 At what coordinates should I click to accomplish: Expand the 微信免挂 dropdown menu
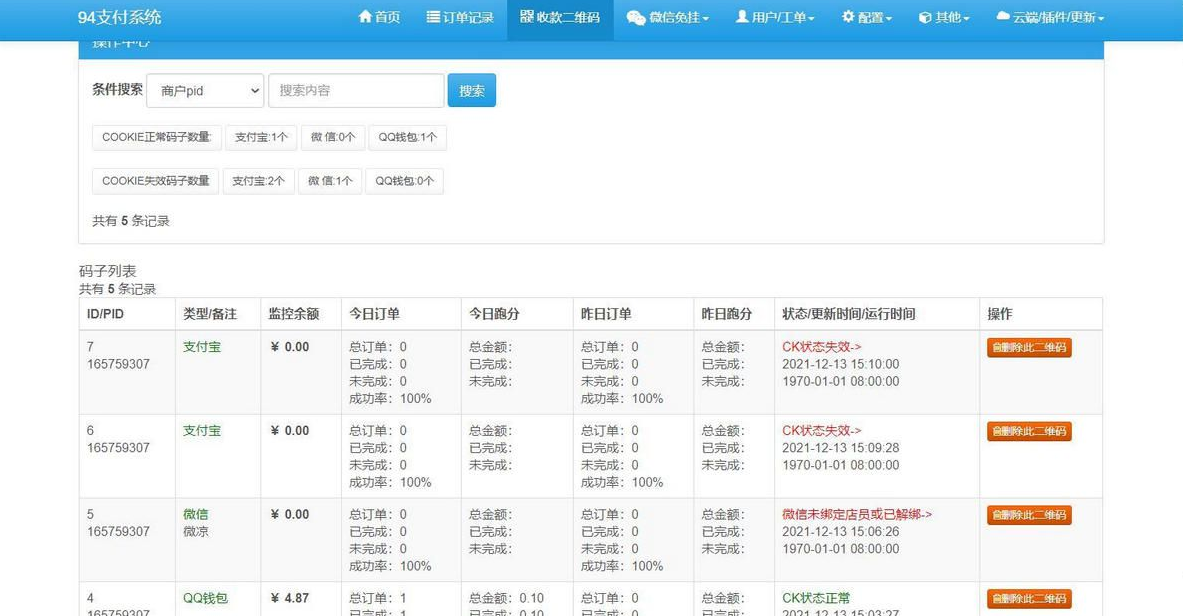(668, 17)
